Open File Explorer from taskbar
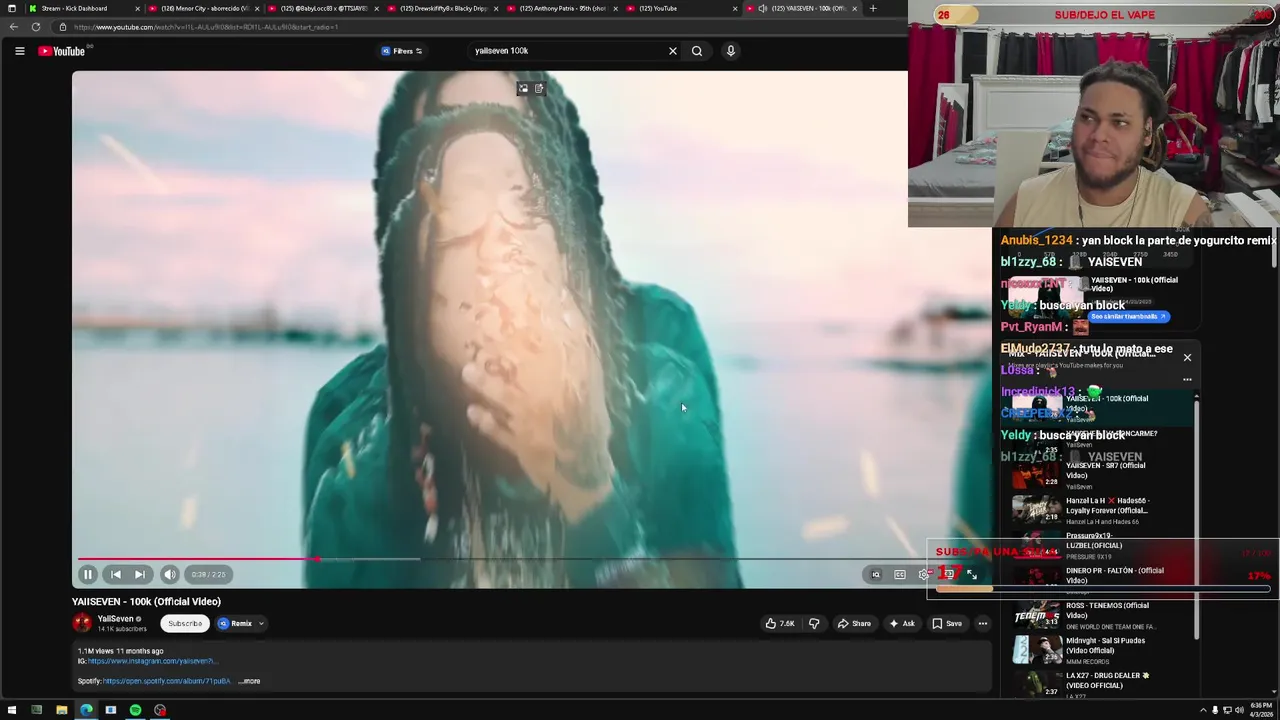The height and width of the screenshot is (720, 1280). (61, 710)
